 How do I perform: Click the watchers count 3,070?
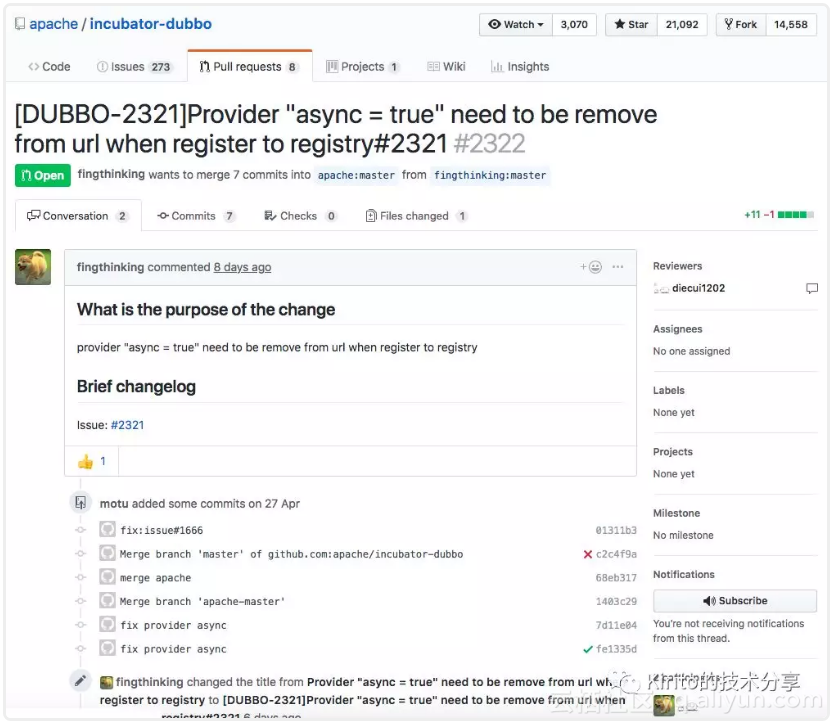click(574, 24)
